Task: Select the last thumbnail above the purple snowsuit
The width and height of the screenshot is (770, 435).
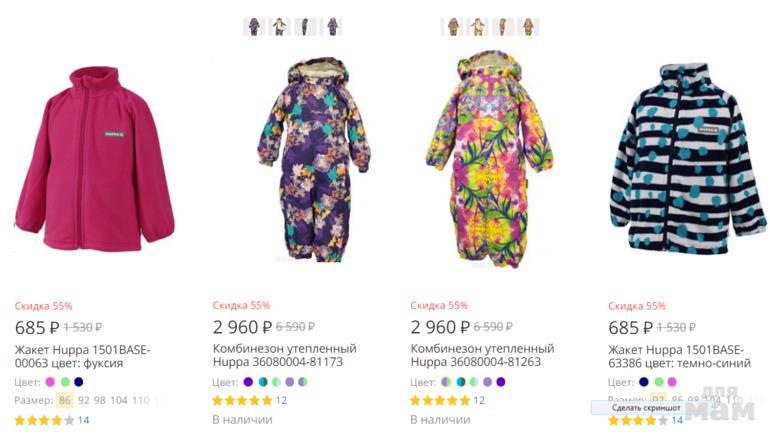Action: point(332,27)
